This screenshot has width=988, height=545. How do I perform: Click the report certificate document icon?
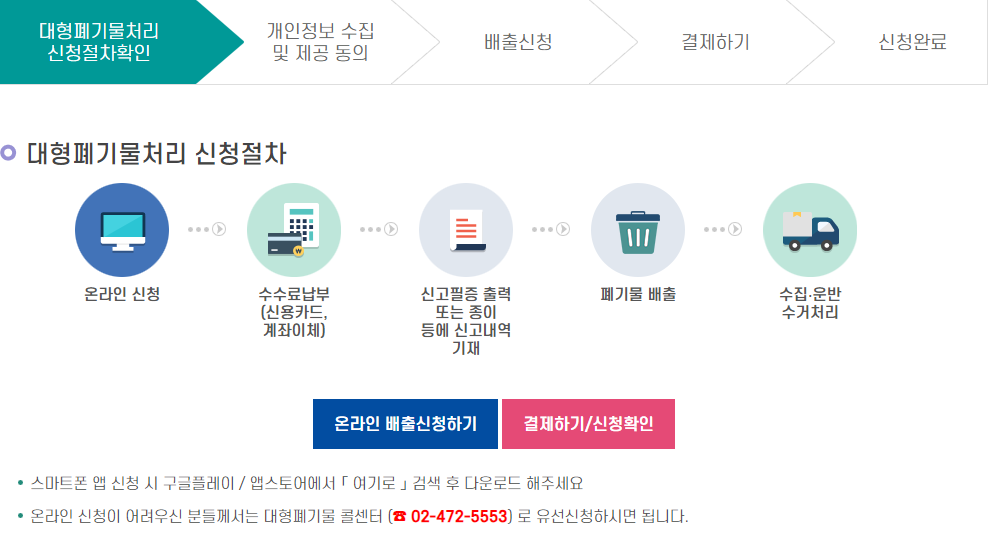point(466,230)
